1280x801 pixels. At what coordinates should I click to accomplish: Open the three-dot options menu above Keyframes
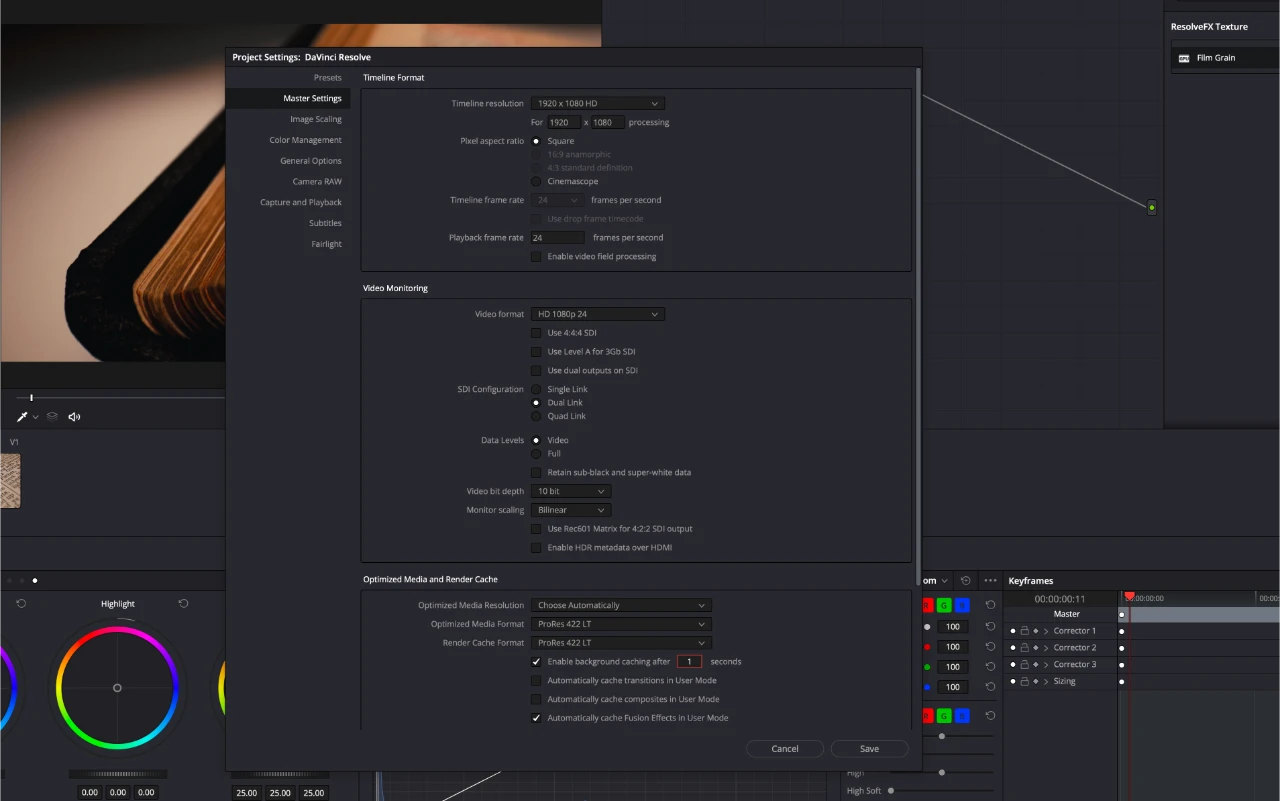(x=990, y=580)
